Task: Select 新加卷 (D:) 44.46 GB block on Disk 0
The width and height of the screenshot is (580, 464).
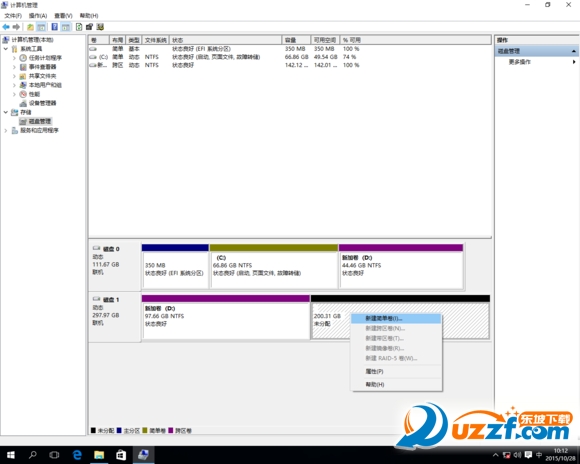Action: click(401, 266)
